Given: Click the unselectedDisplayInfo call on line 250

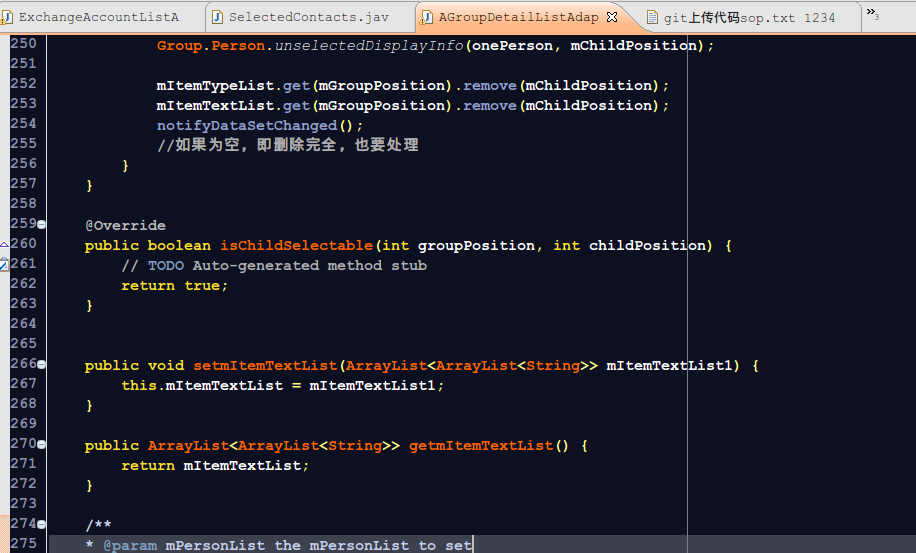Looking at the screenshot, I should tap(369, 46).
